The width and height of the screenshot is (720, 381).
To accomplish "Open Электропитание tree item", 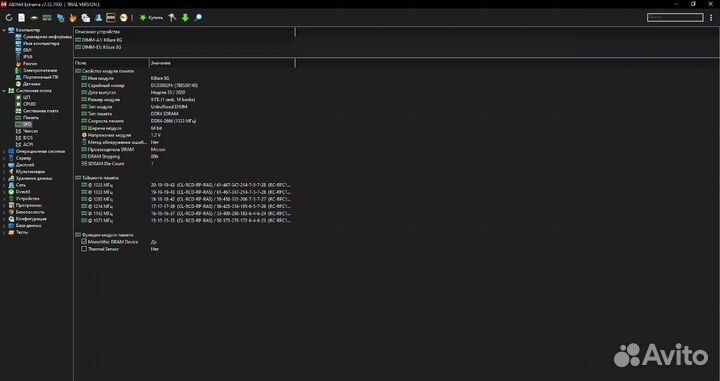I will point(40,70).
